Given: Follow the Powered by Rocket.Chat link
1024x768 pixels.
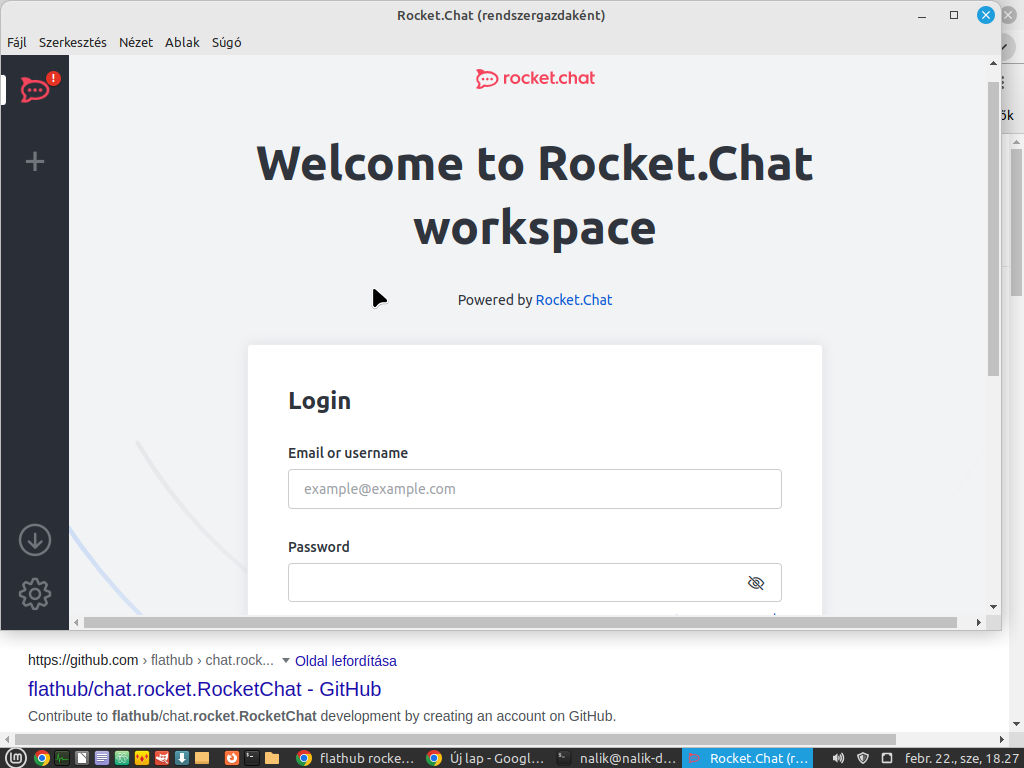Looking at the screenshot, I should (x=573, y=300).
